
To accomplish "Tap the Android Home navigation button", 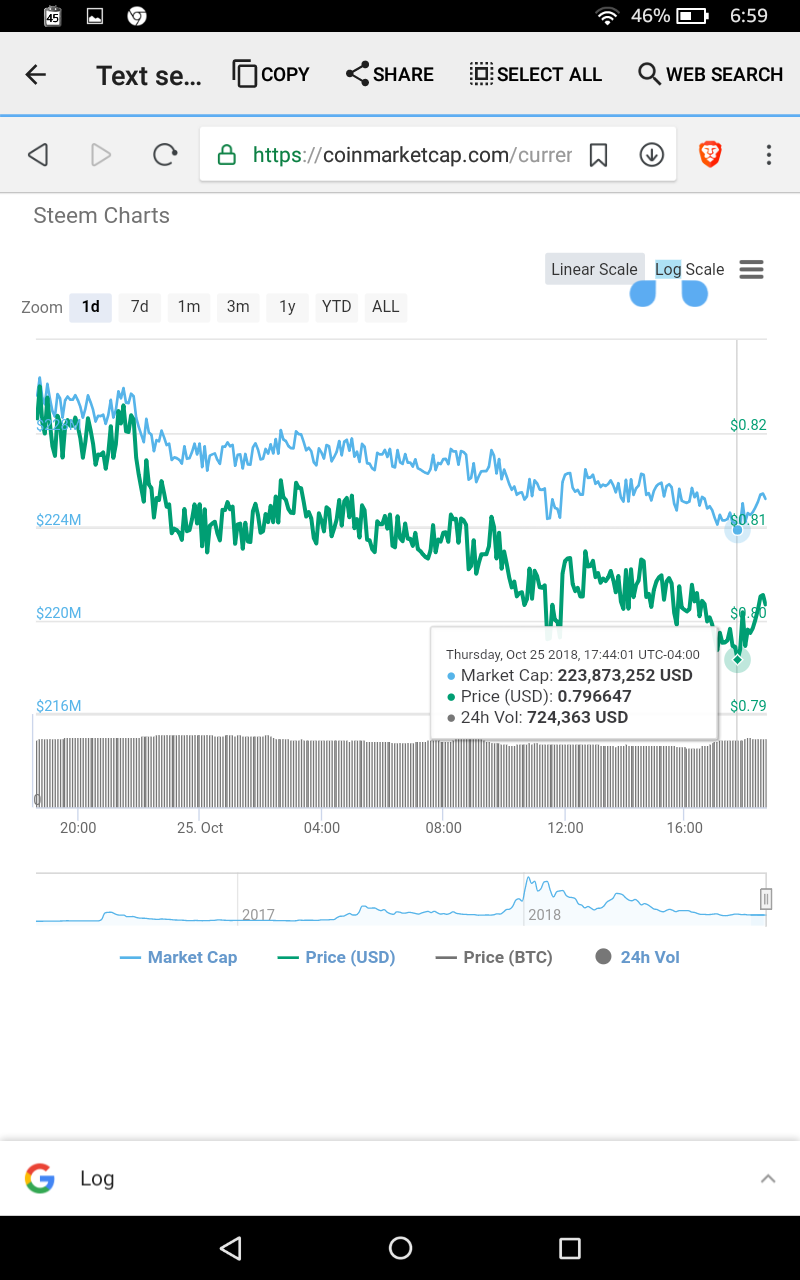I will pyautogui.click(x=400, y=1248).
